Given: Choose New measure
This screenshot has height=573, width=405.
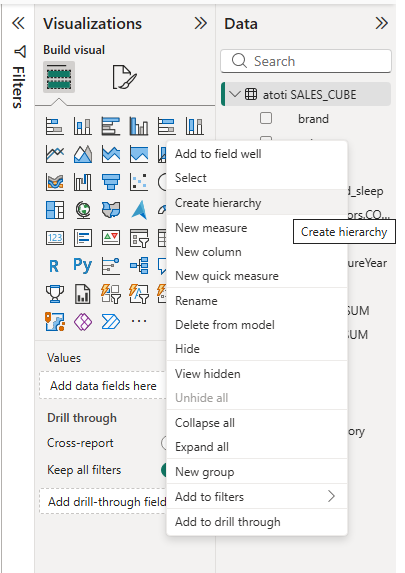Looking at the screenshot, I should tap(257, 228).
